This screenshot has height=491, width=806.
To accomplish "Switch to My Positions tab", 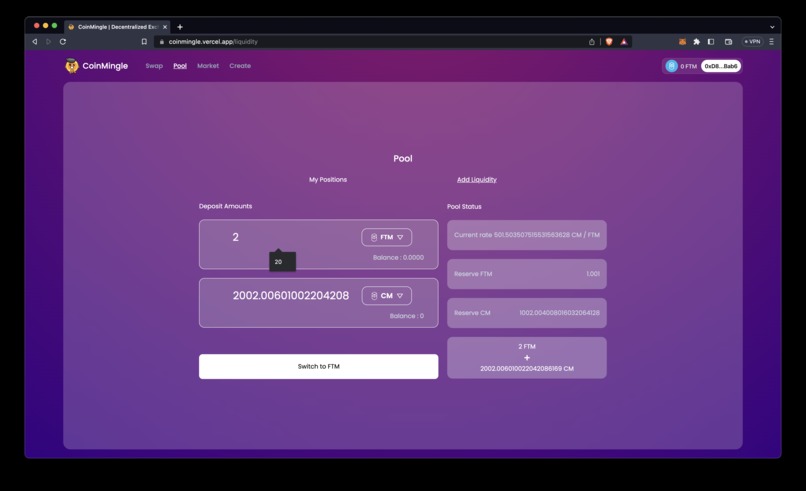I will point(328,179).
